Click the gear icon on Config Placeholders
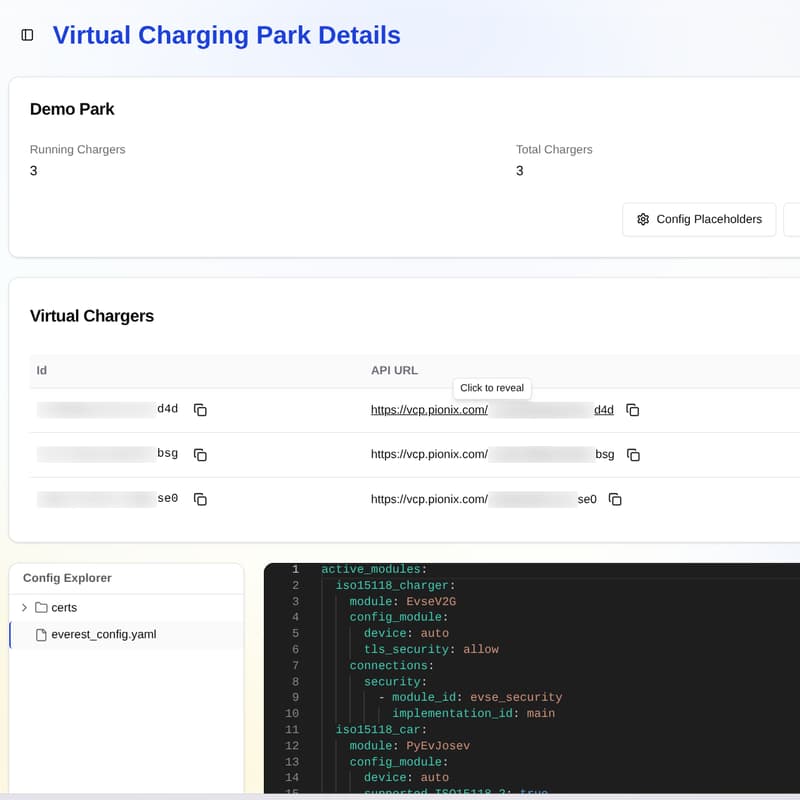Viewport: 800px width, 800px height. [643, 219]
